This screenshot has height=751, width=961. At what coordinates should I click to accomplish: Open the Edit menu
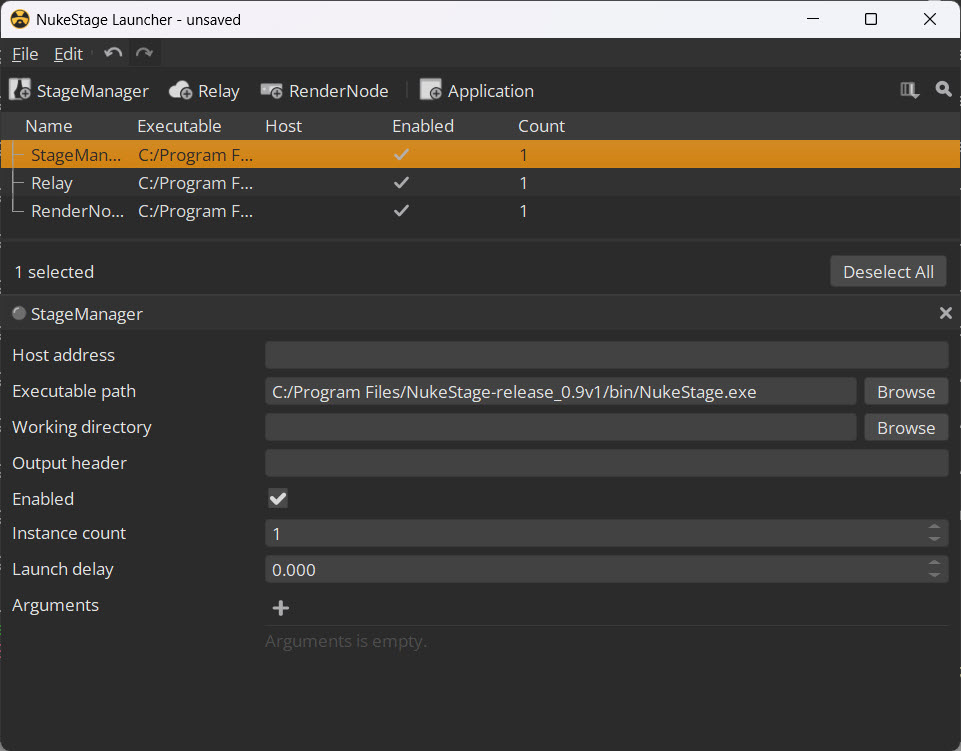[x=68, y=54]
